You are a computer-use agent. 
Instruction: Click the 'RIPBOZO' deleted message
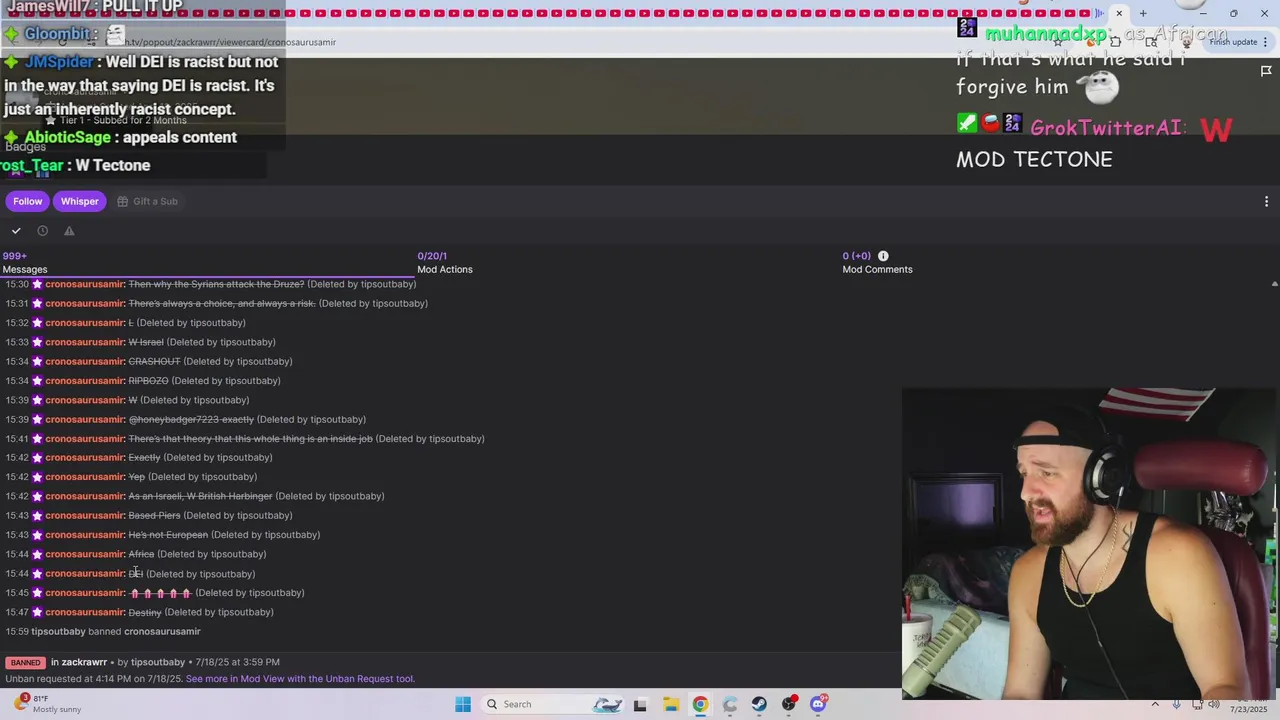148,381
